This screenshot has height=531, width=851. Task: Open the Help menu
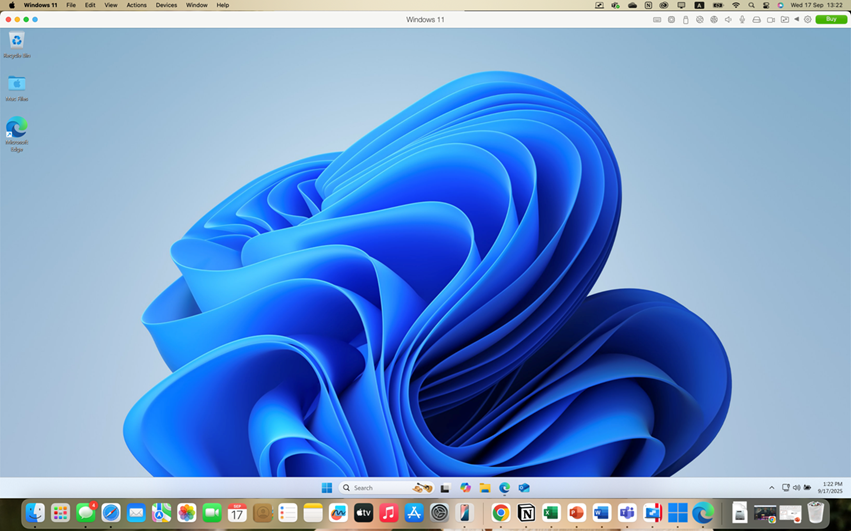[223, 5]
